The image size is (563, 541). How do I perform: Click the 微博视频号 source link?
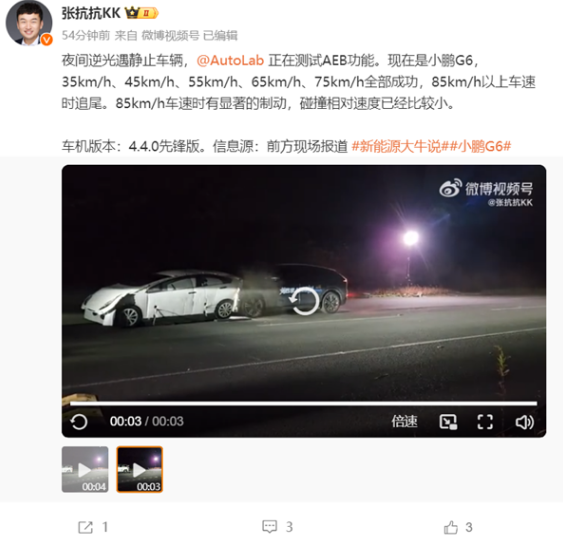(170, 36)
